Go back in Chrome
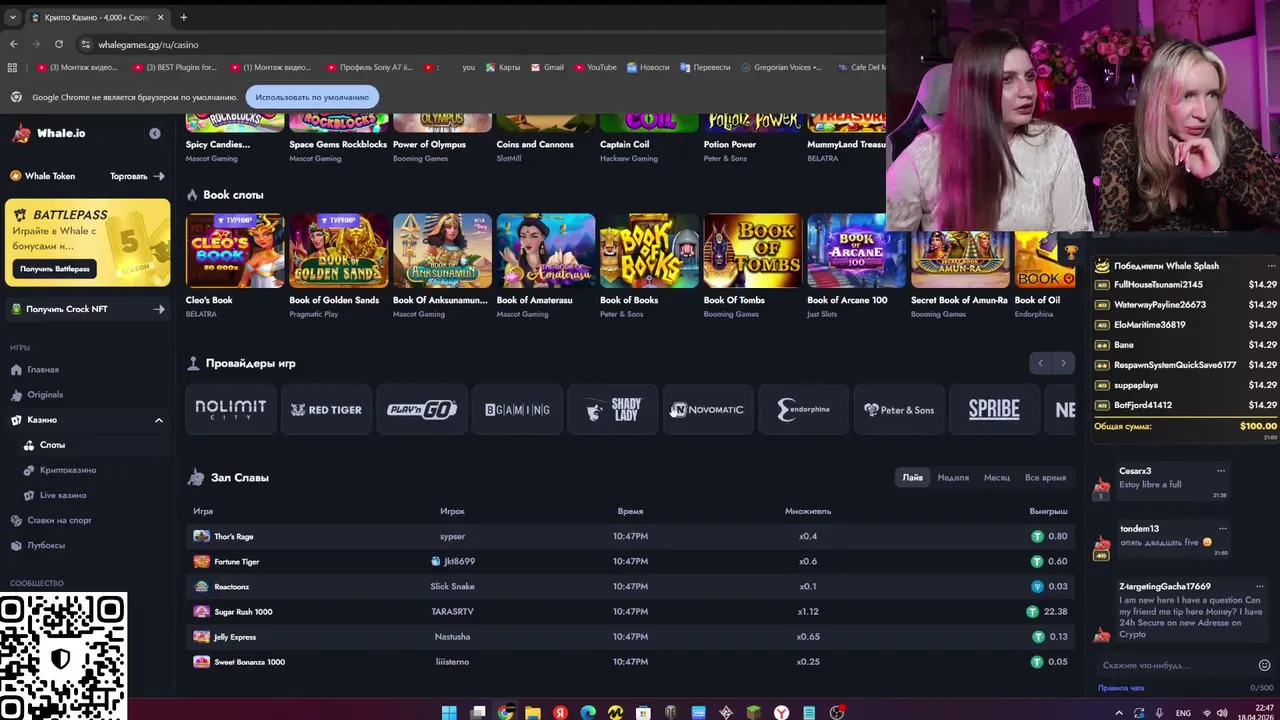Image resolution: width=1280 pixels, height=720 pixels. (13, 44)
